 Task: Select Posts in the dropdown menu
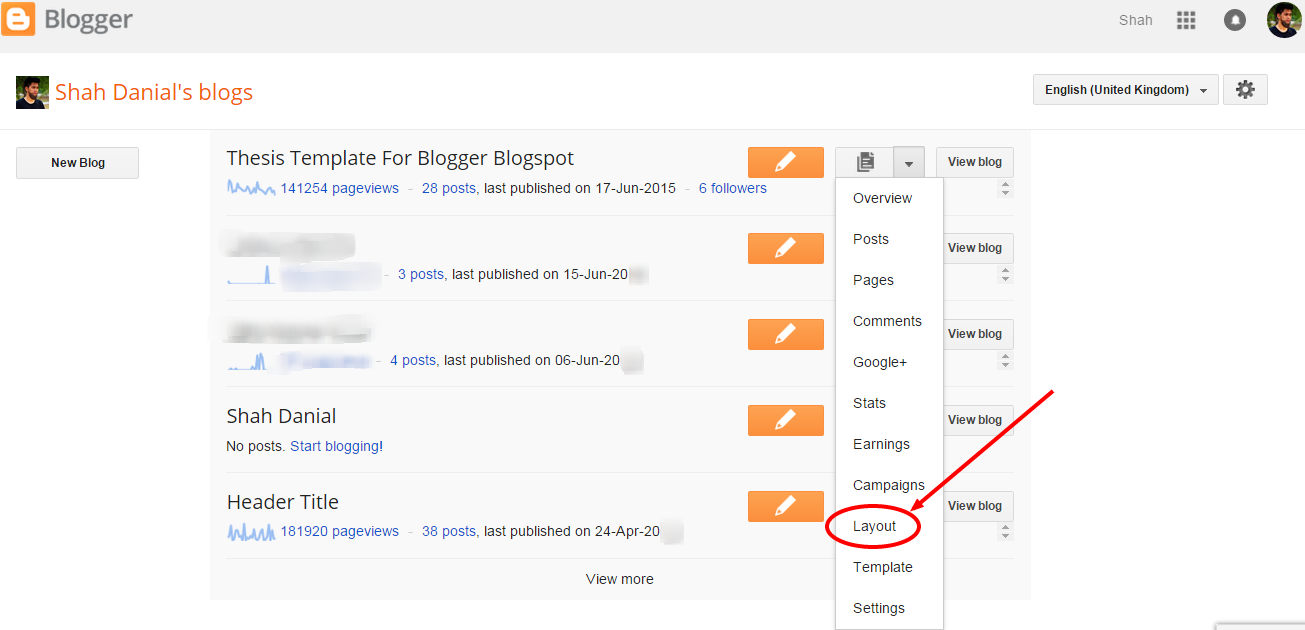click(889, 239)
